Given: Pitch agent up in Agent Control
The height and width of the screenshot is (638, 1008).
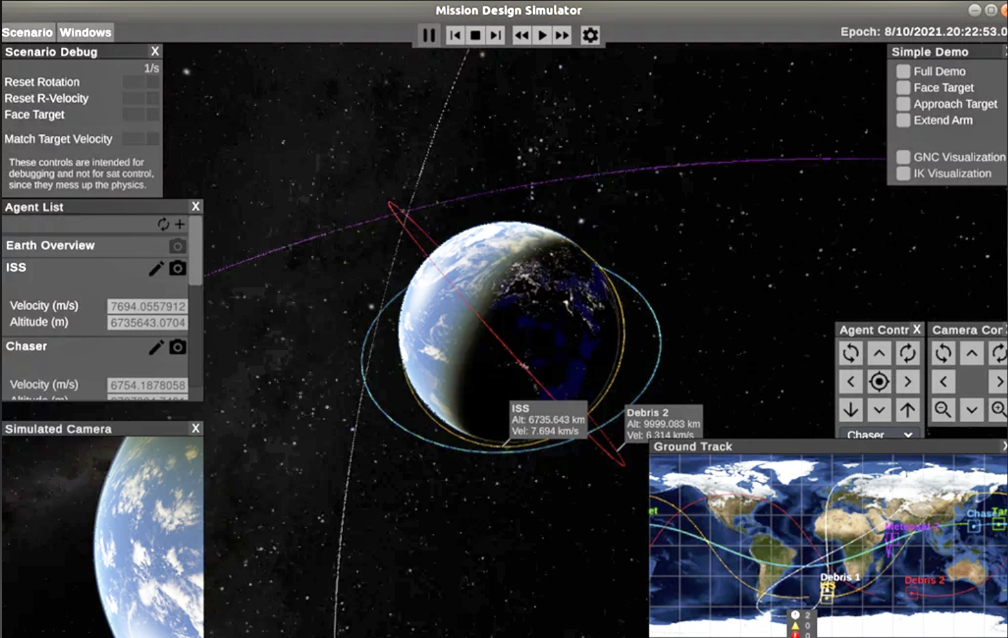Looking at the screenshot, I should pos(879,353).
